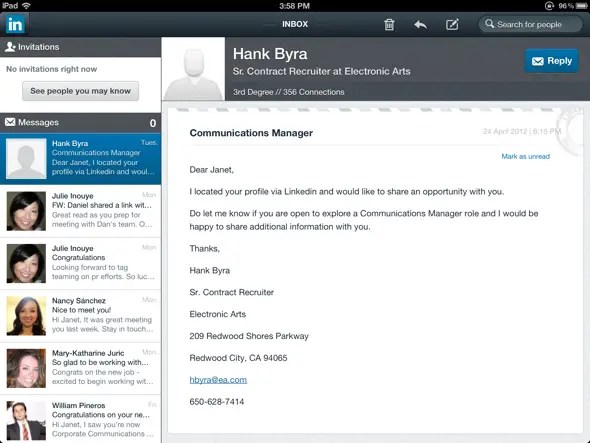Focus the Search for people field
Viewport: 590px width, 443px height.
(530, 24)
